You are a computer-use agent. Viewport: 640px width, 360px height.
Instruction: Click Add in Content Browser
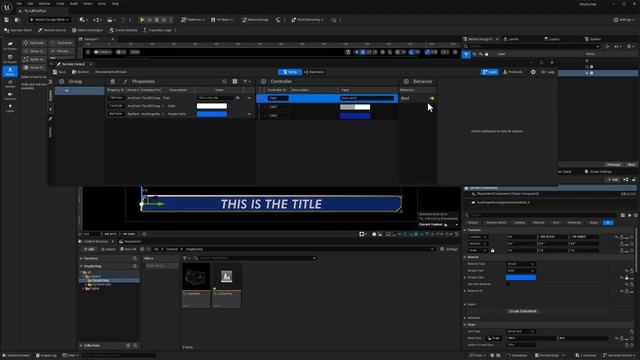[89, 249]
